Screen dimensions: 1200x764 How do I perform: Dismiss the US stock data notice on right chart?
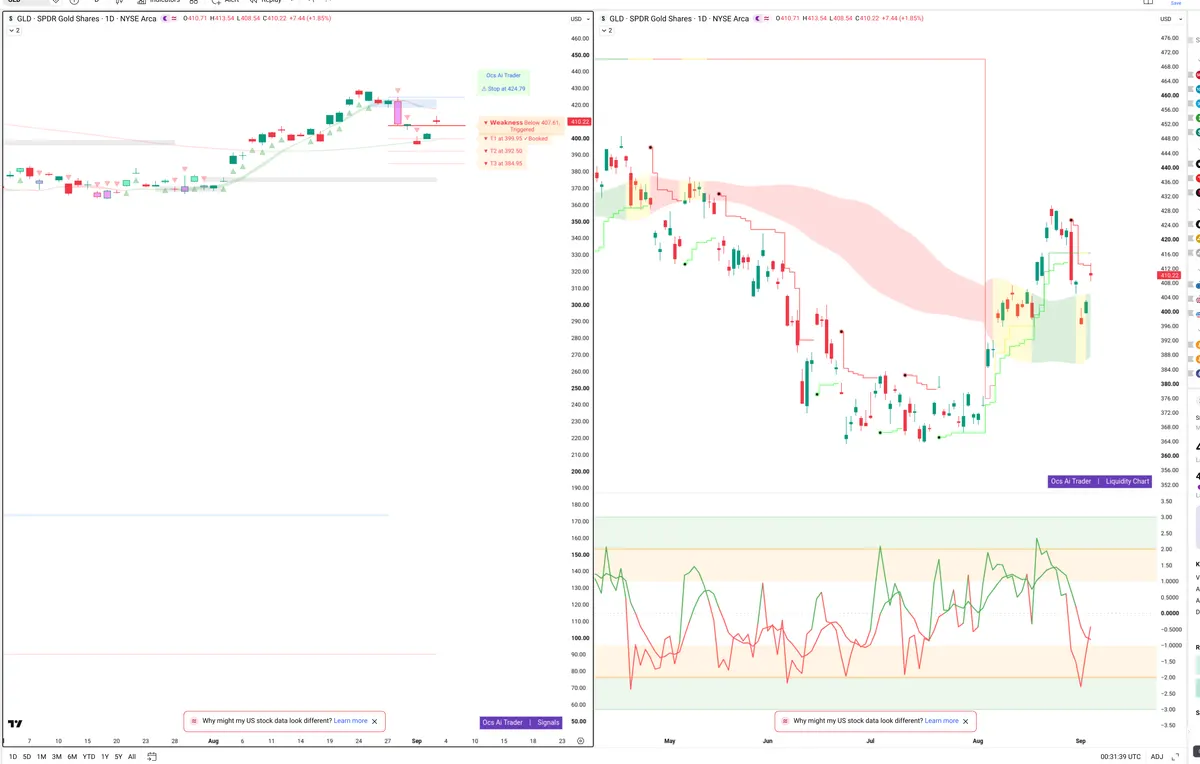coord(966,721)
